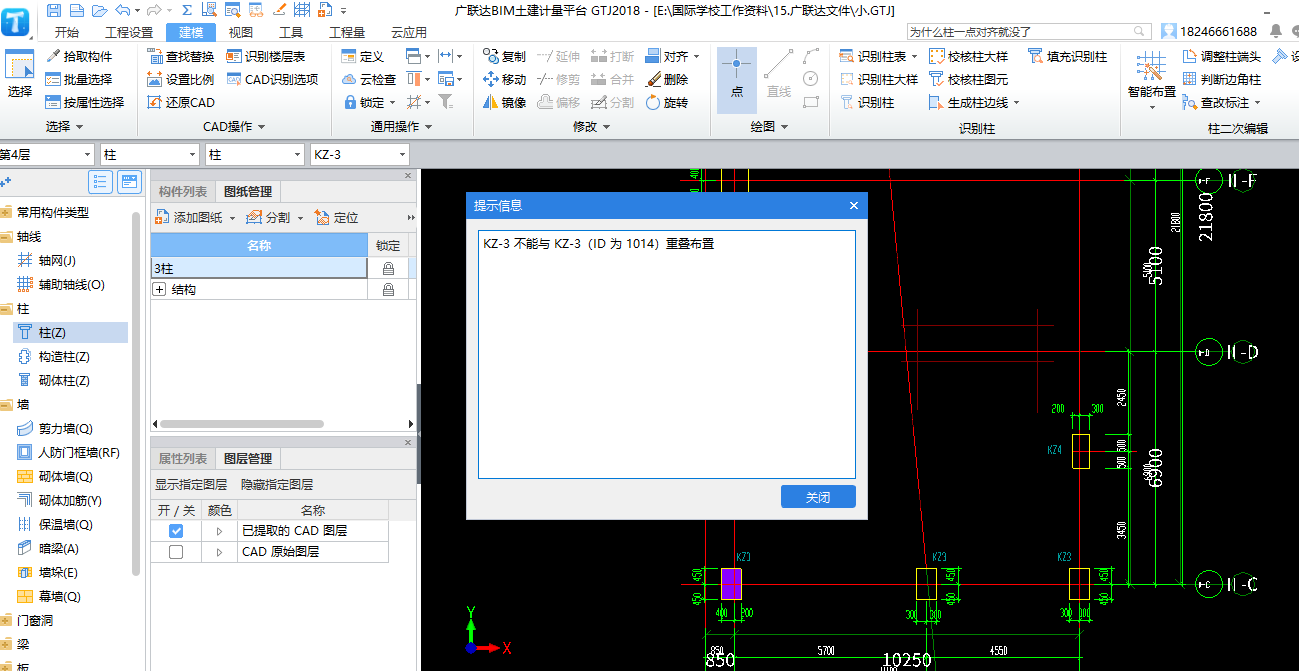This screenshot has height=671, width=1299.
Task: Open the 视图 ribbon tab
Action: (x=241, y=32)
